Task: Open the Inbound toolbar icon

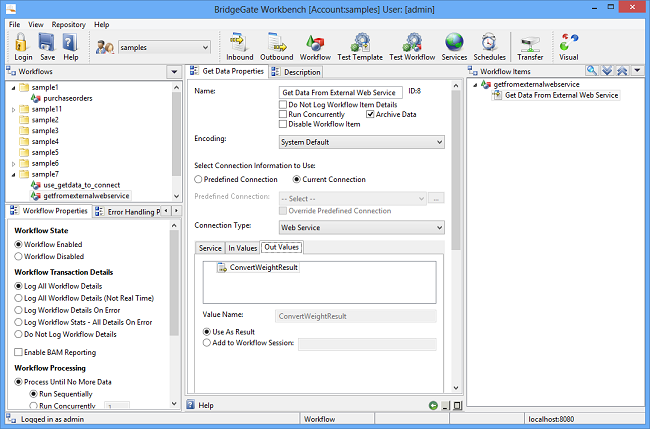Action: click(240, 42)
